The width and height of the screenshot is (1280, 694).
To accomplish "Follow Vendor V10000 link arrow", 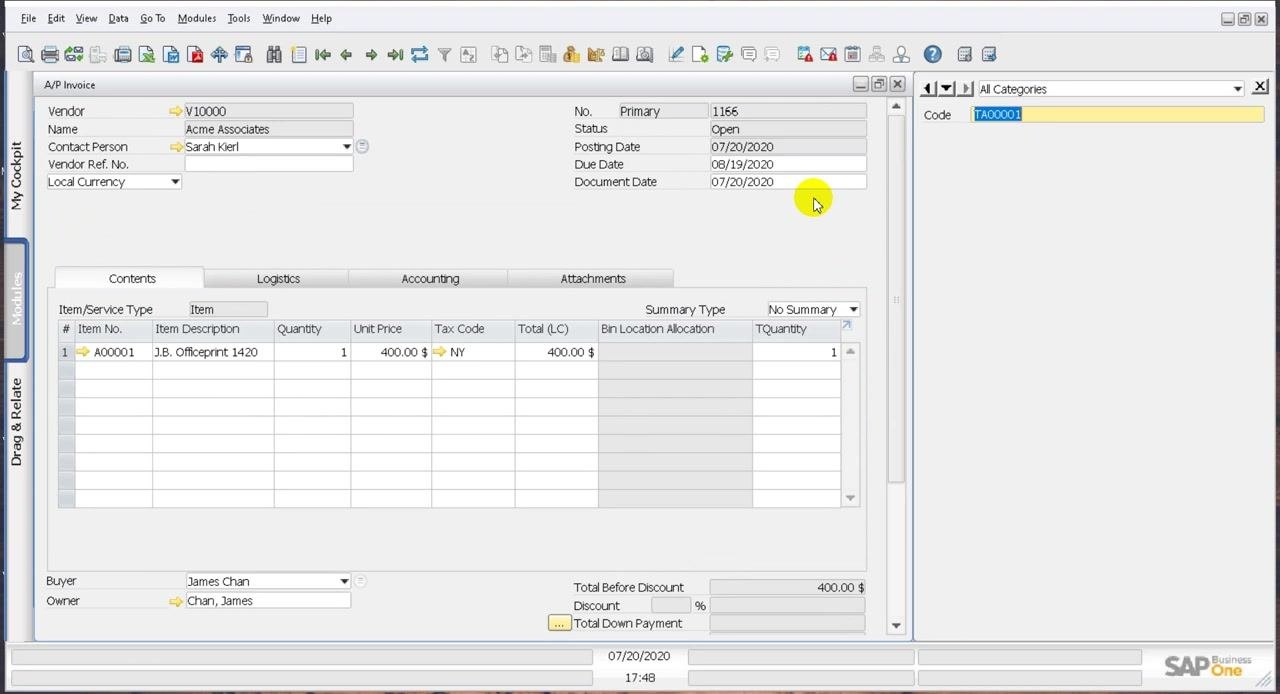I will coord(176,112).
